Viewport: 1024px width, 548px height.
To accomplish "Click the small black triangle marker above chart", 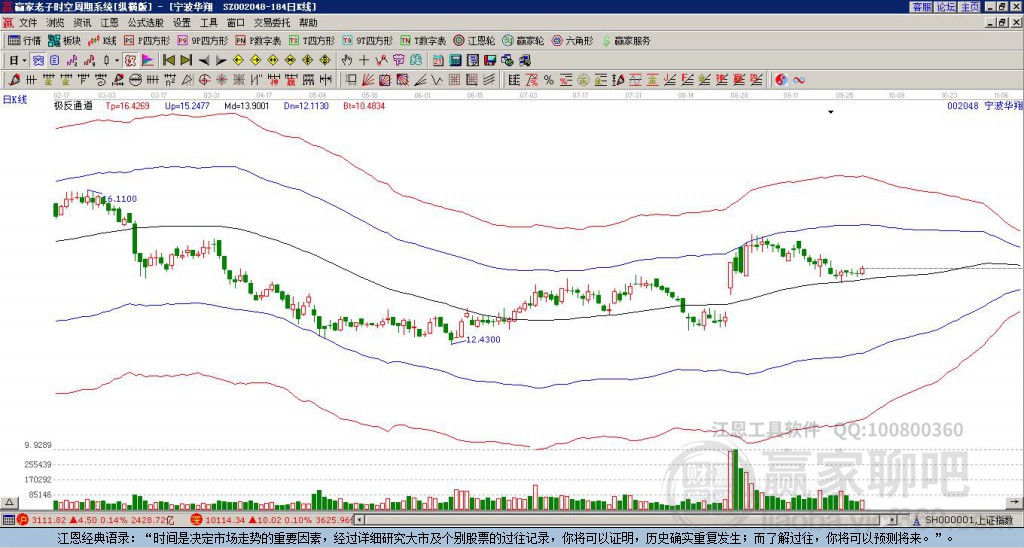I will [x=831, y=112].
